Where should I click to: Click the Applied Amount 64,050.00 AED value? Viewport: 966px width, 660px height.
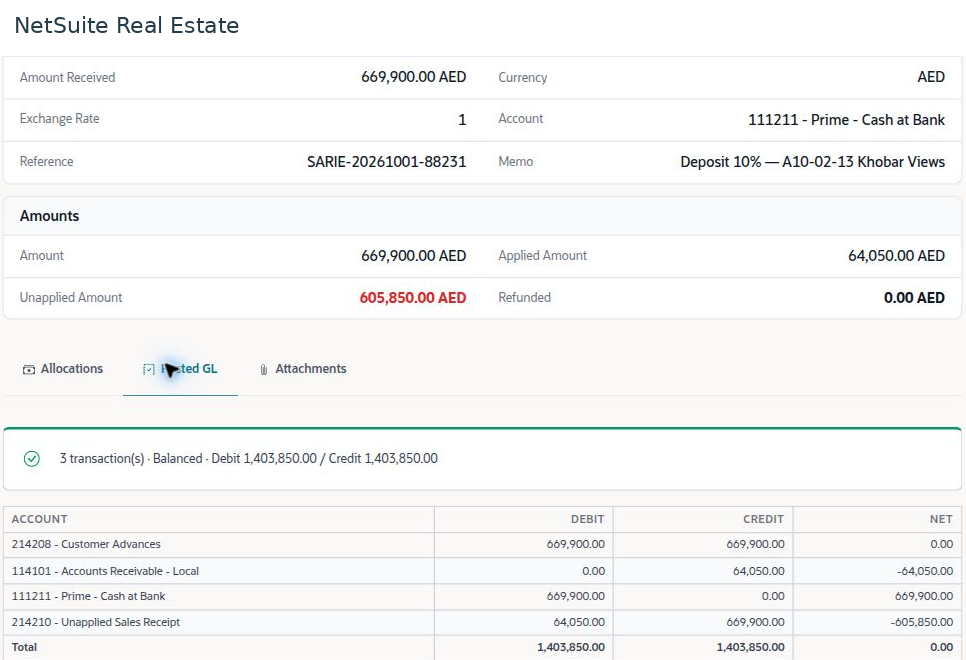pos(896,256)
